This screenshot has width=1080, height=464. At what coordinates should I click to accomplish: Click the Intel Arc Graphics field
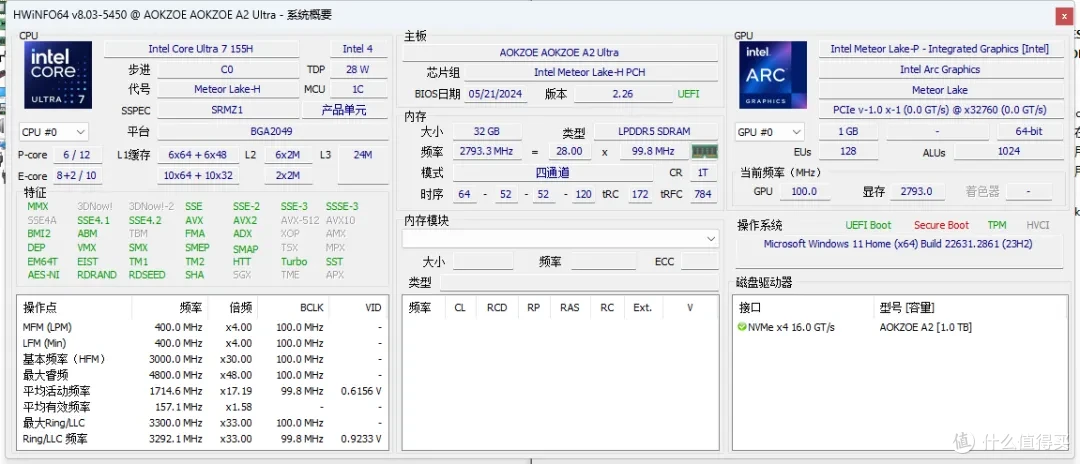click(939, 70)
